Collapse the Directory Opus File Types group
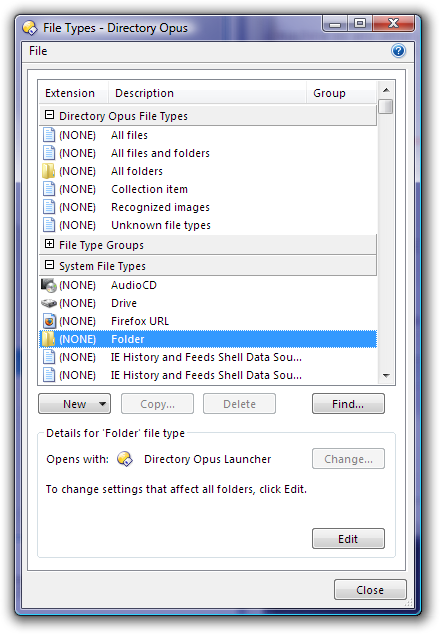 [x=49, y=115]
